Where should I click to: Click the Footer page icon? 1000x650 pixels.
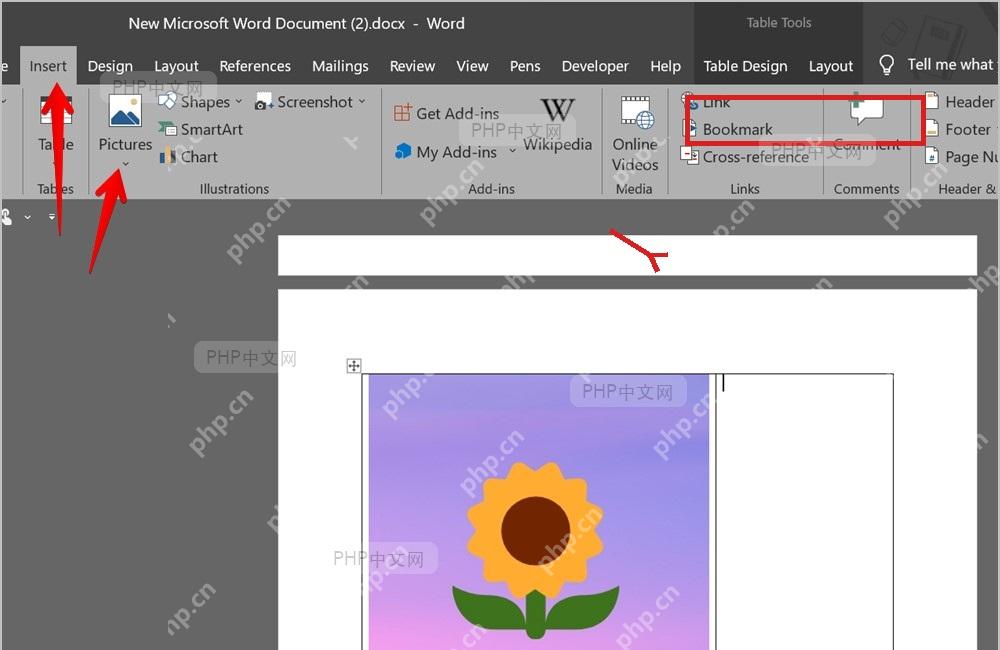point(932,128)
